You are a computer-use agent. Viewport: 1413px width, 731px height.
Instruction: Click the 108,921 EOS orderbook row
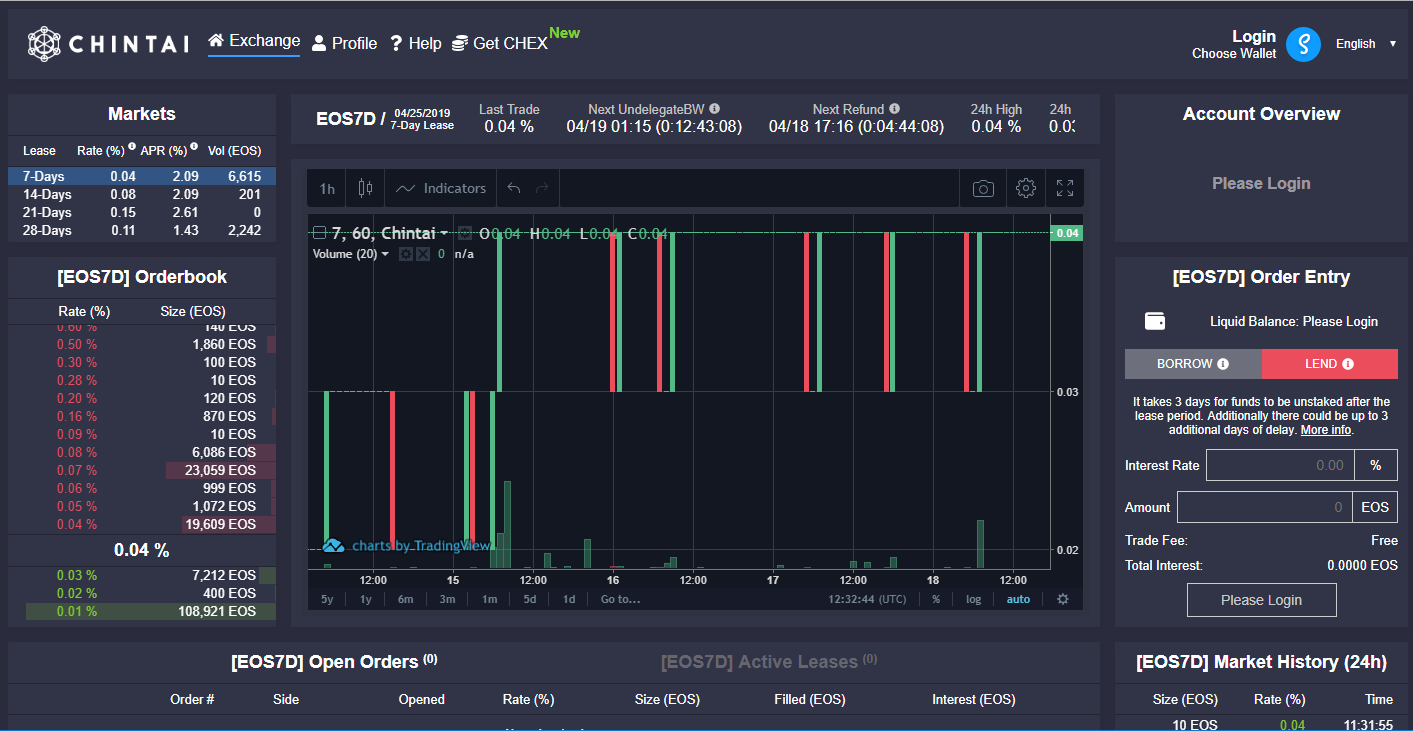(x=142, y=611)
